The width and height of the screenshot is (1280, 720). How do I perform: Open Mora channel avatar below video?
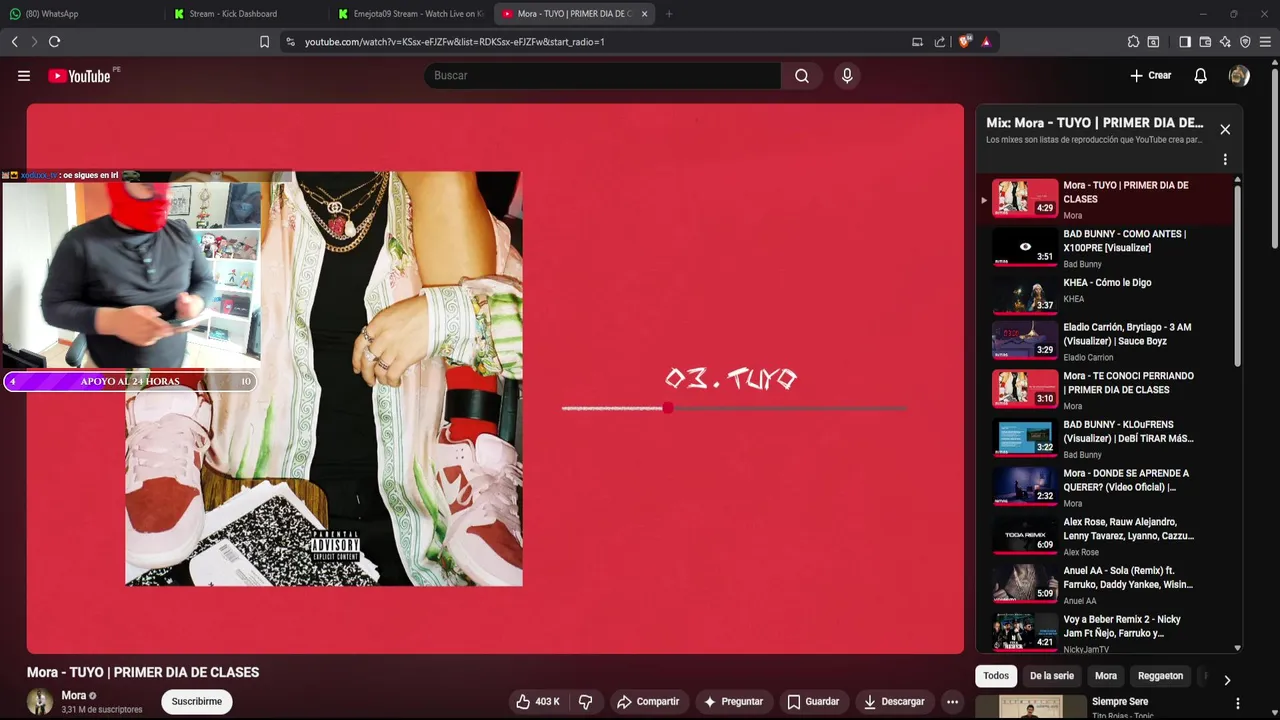pyautogui.click(x=40, y=702)
